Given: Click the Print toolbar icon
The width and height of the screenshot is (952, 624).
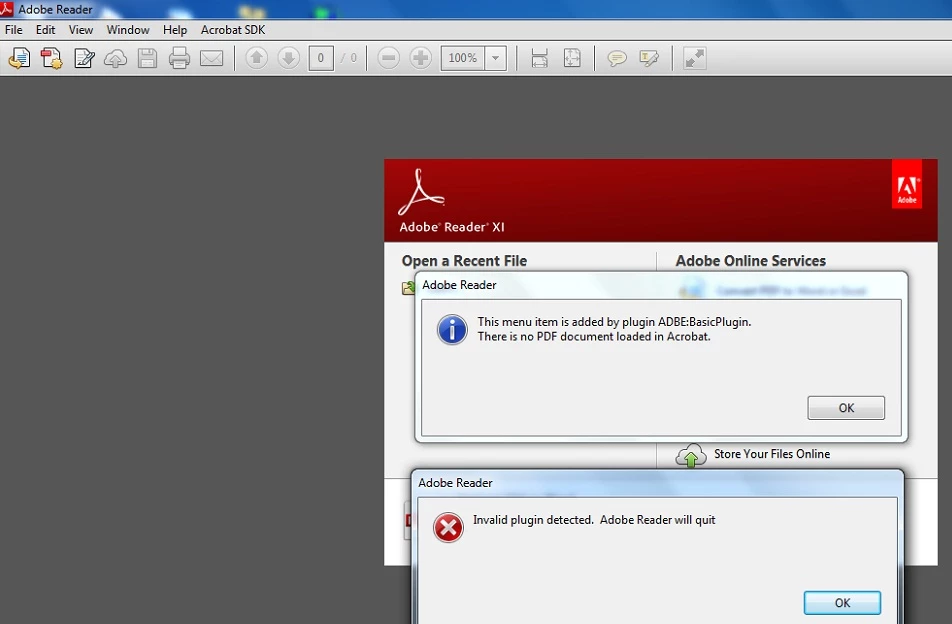Looking at the screenshot, I should 179,58.
